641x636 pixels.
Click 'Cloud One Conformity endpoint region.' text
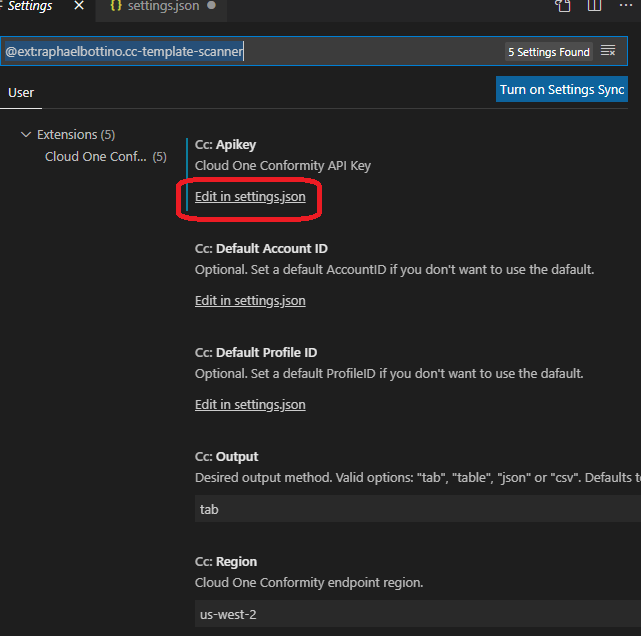click(309, 582)
